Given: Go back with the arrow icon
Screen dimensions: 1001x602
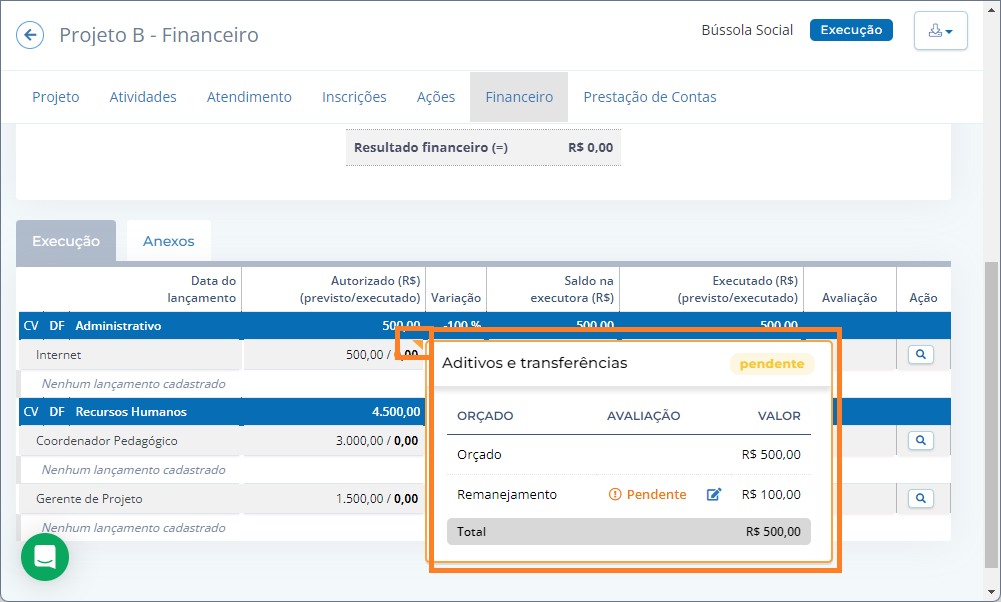Looking at the screenshot, I should [x=30, y=34].
